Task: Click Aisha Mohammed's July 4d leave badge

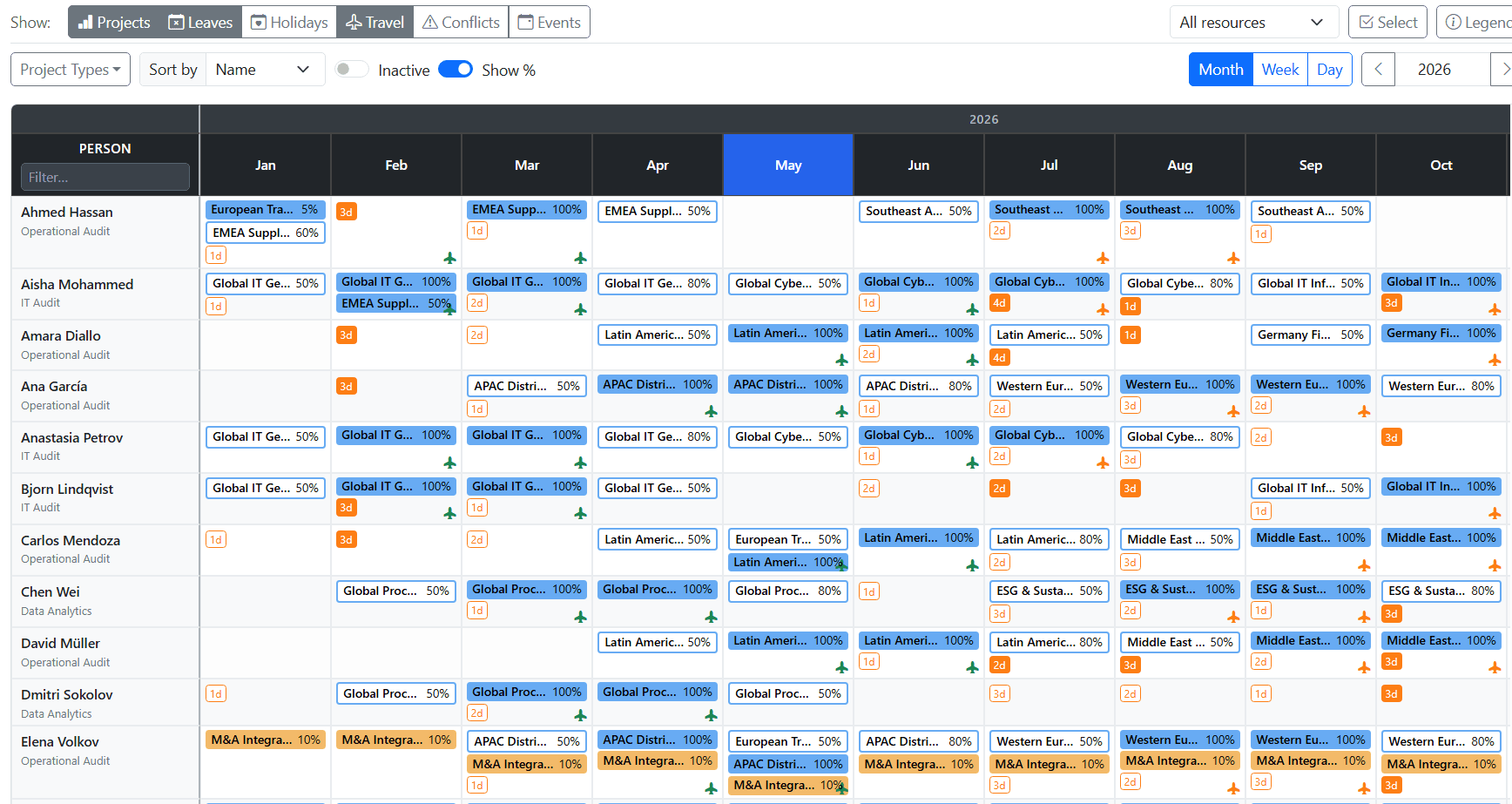Action: pos(1000,303)
